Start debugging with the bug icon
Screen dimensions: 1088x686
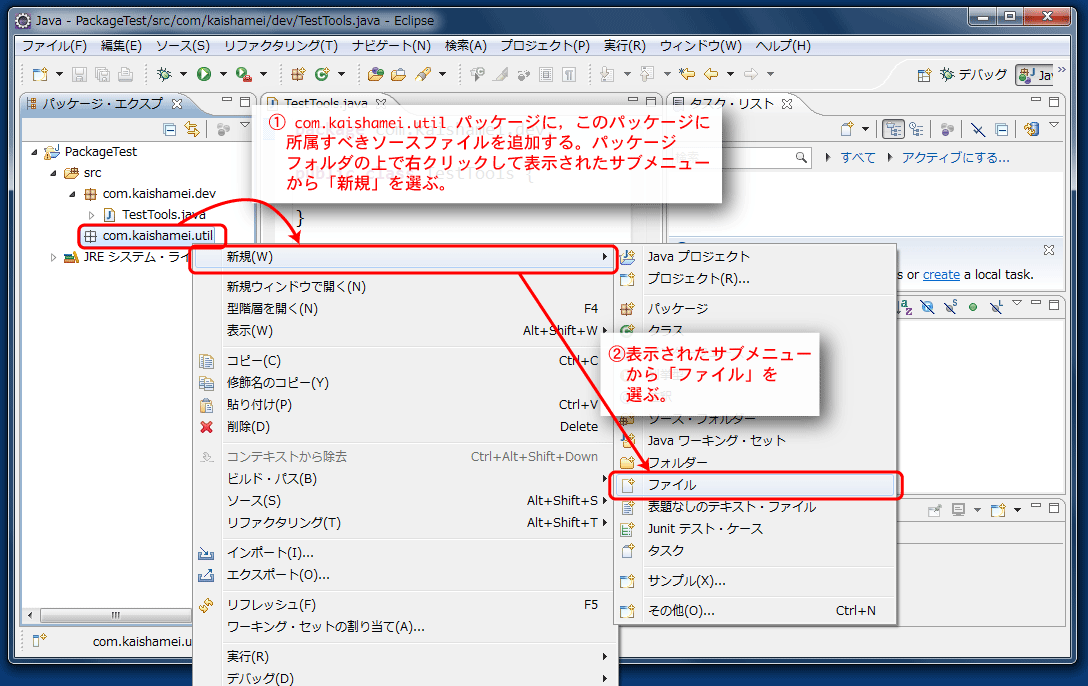pyautogui.click(x=164, y=74)
